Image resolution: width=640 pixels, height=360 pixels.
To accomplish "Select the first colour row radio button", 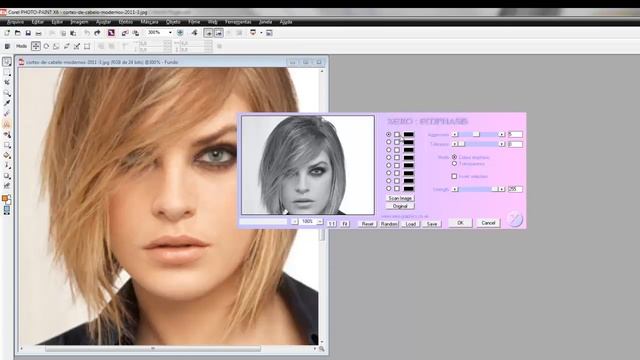I will coord(389,134).
